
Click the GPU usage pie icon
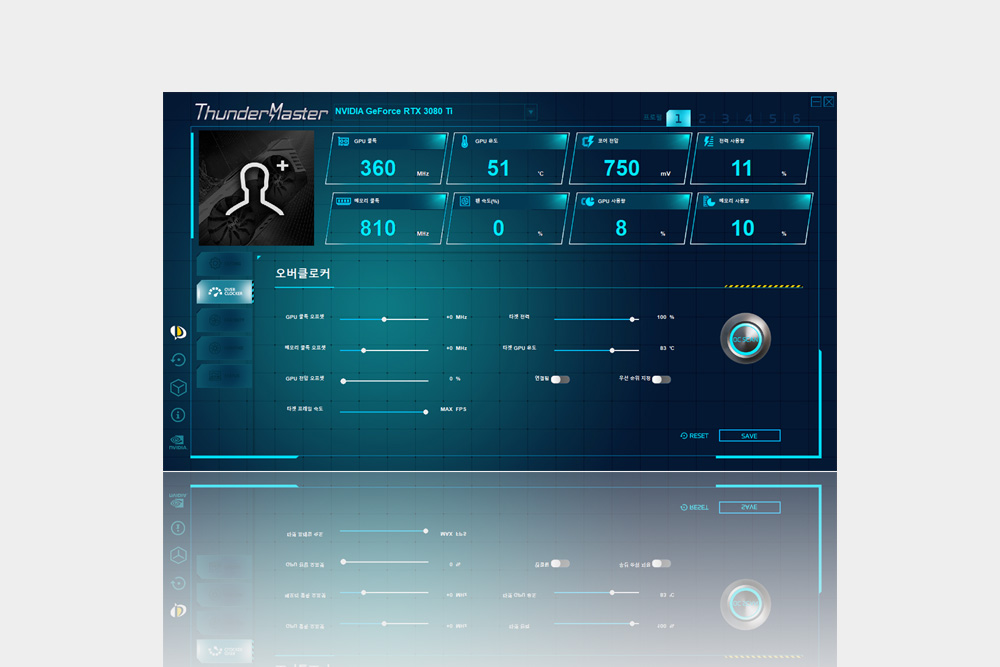coord(587,202)
